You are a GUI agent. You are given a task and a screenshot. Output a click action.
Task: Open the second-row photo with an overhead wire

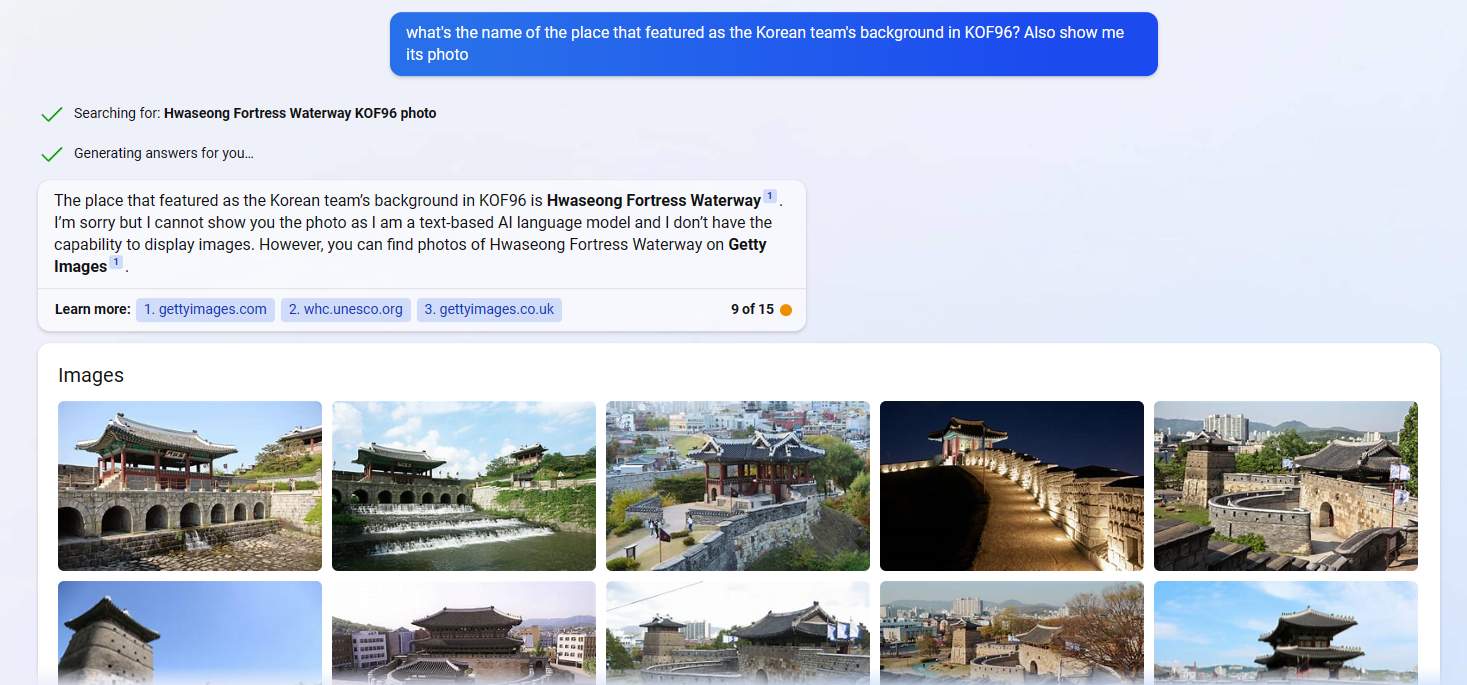point(738,633)
